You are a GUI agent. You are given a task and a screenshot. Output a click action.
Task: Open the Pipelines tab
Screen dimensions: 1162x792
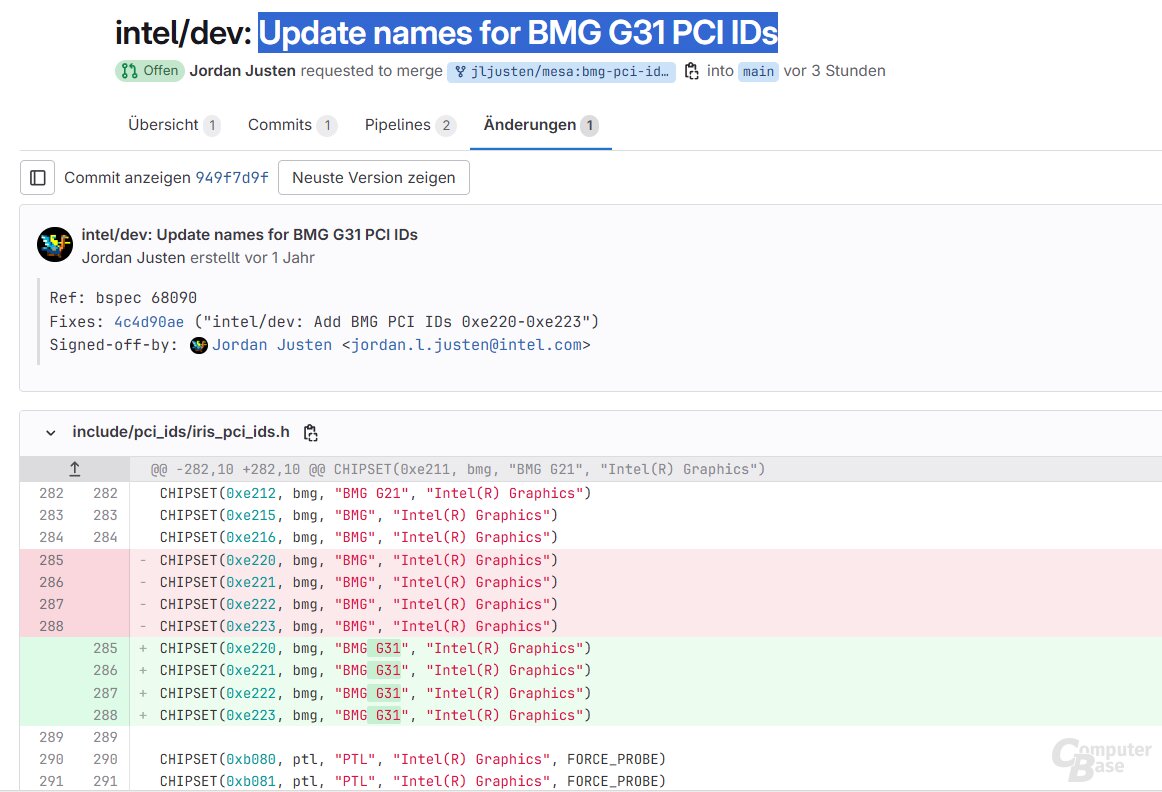pos(410,125)
